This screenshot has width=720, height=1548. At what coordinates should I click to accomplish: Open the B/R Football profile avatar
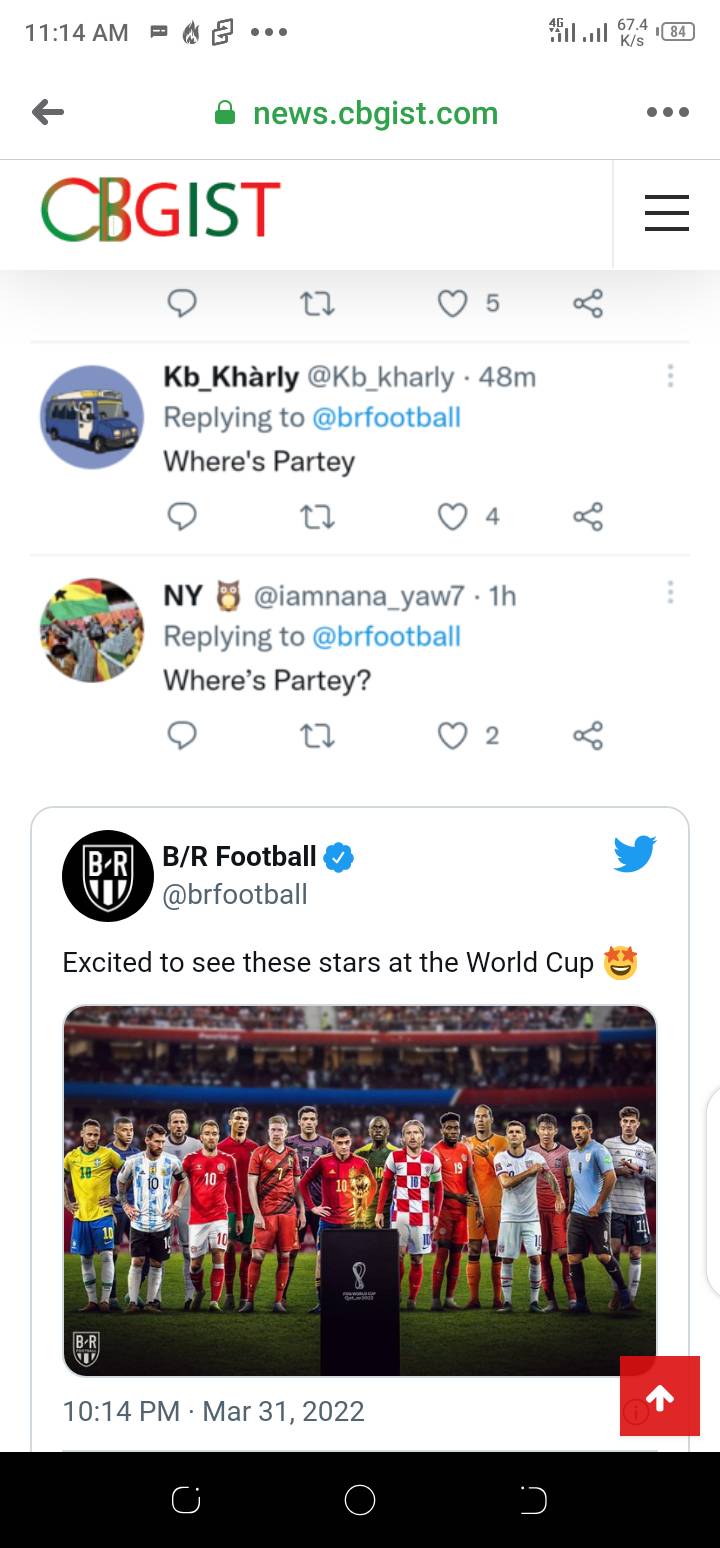pos(108,875)
